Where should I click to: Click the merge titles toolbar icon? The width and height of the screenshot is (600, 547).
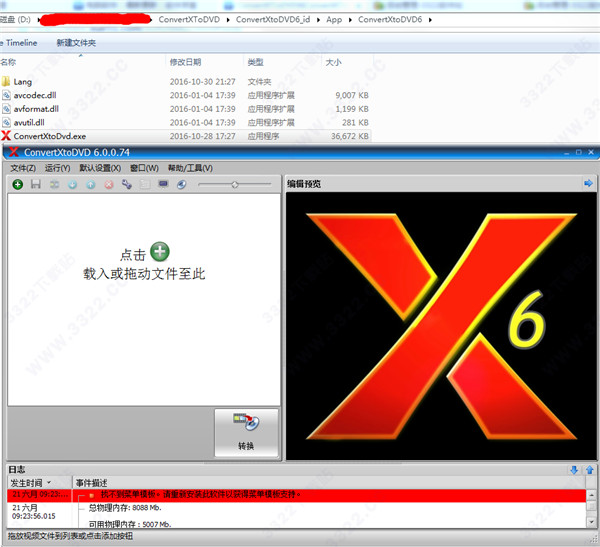[54, 185]
